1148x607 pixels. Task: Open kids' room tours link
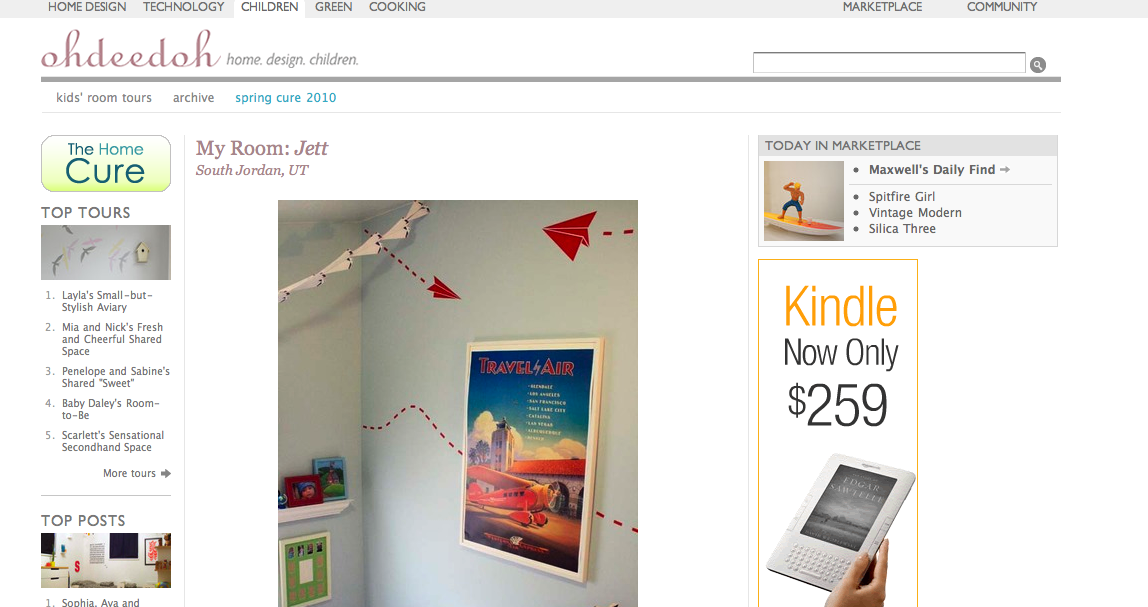tap(104, 97)
